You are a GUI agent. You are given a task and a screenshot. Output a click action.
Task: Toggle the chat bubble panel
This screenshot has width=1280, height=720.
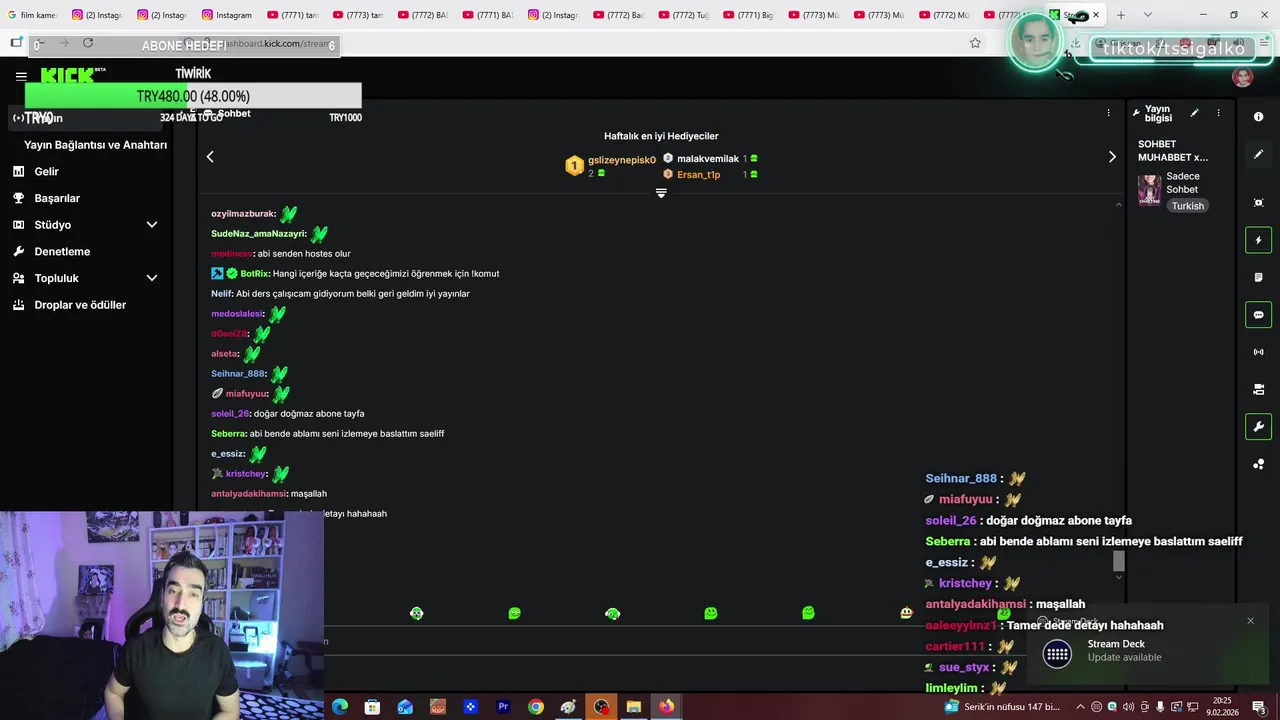1258,315
